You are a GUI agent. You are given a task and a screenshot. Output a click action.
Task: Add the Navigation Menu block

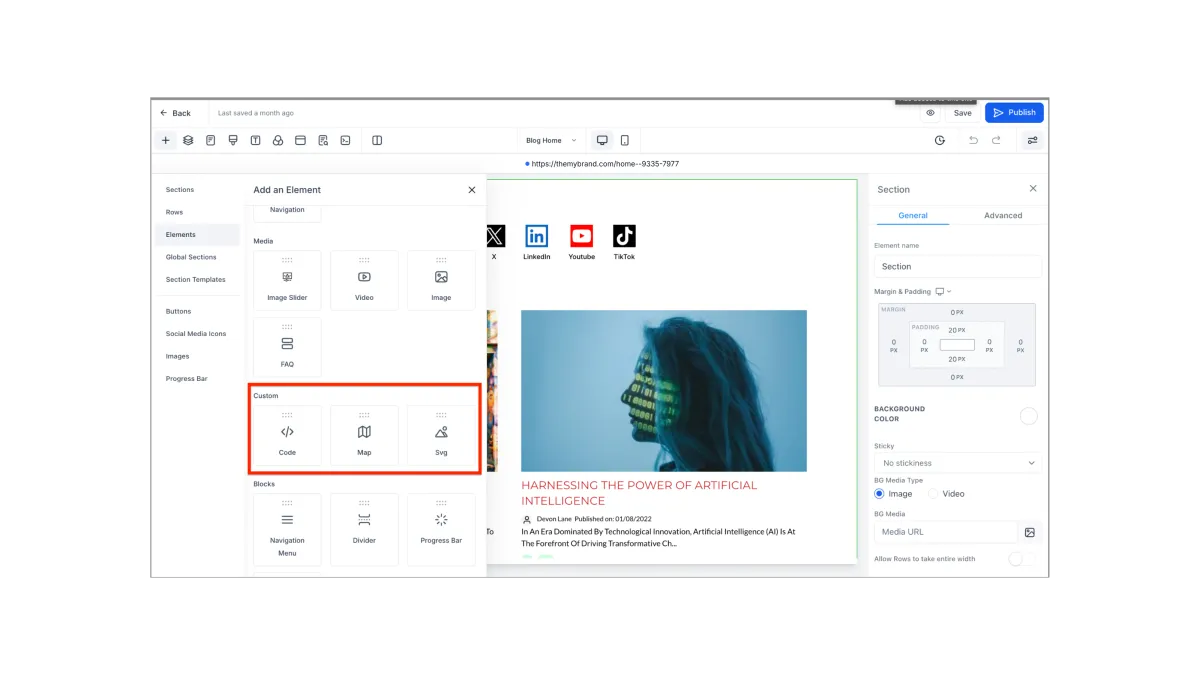click(287, 530)
